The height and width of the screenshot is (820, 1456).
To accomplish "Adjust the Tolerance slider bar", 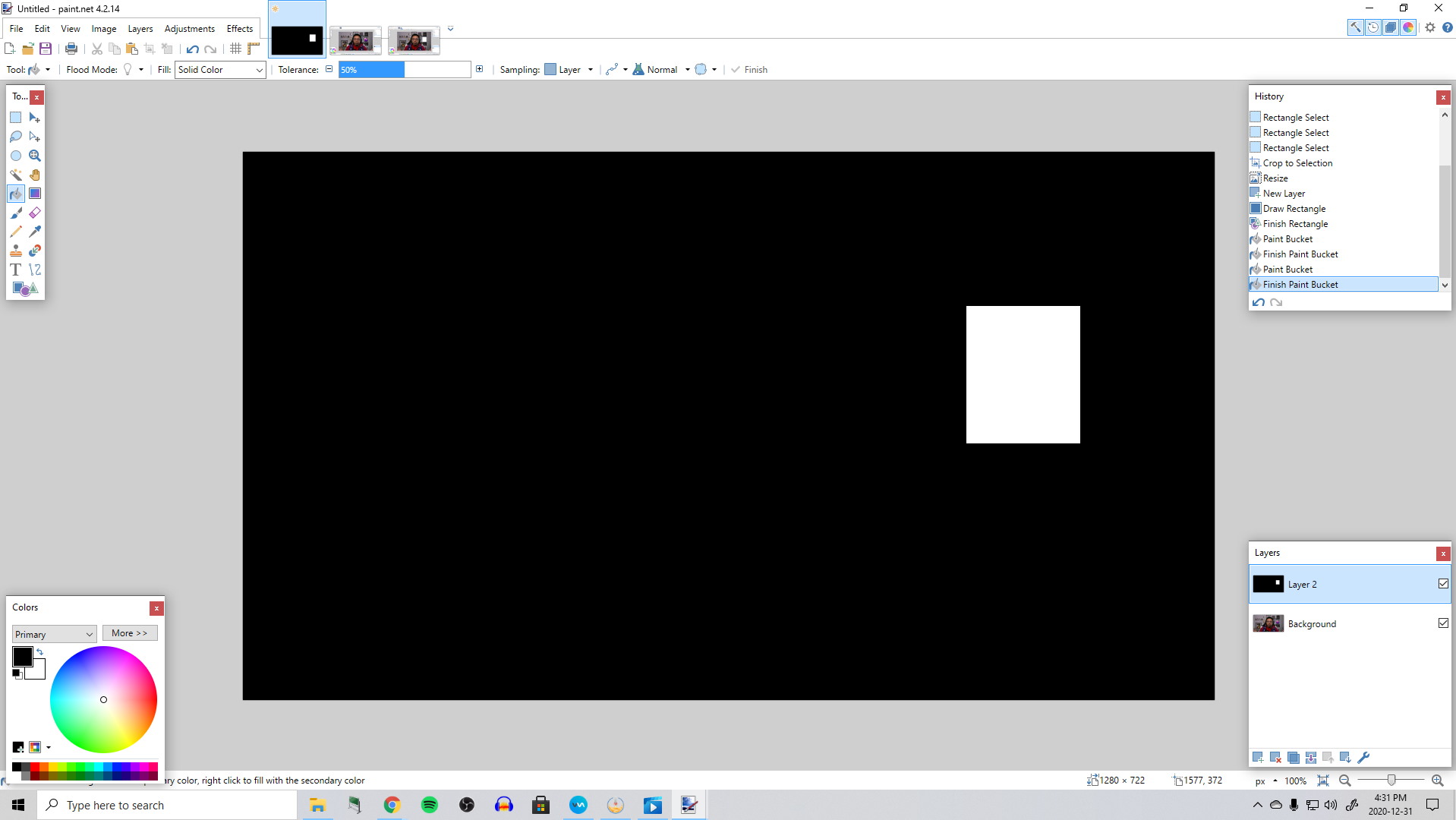I will pos(405,70).
